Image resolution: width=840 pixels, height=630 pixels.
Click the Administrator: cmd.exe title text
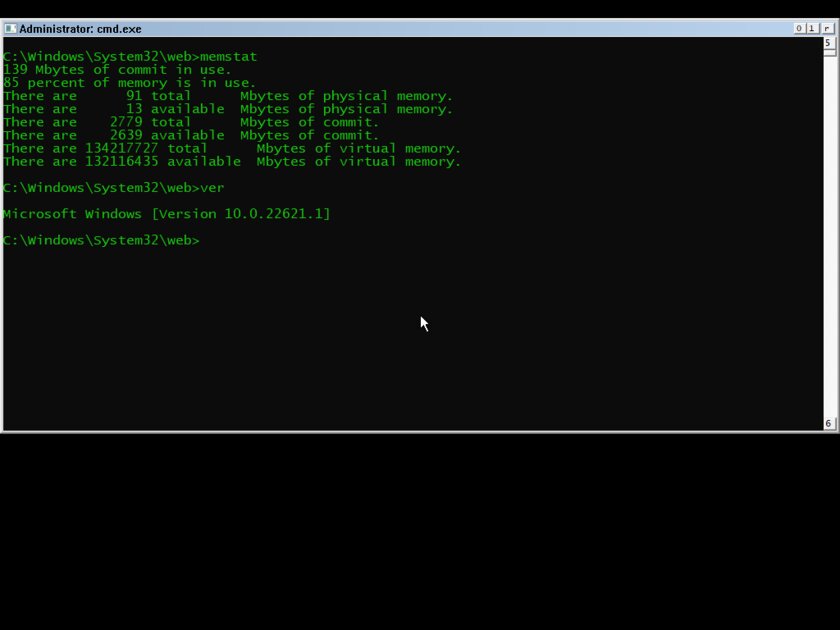pos(80,29)
